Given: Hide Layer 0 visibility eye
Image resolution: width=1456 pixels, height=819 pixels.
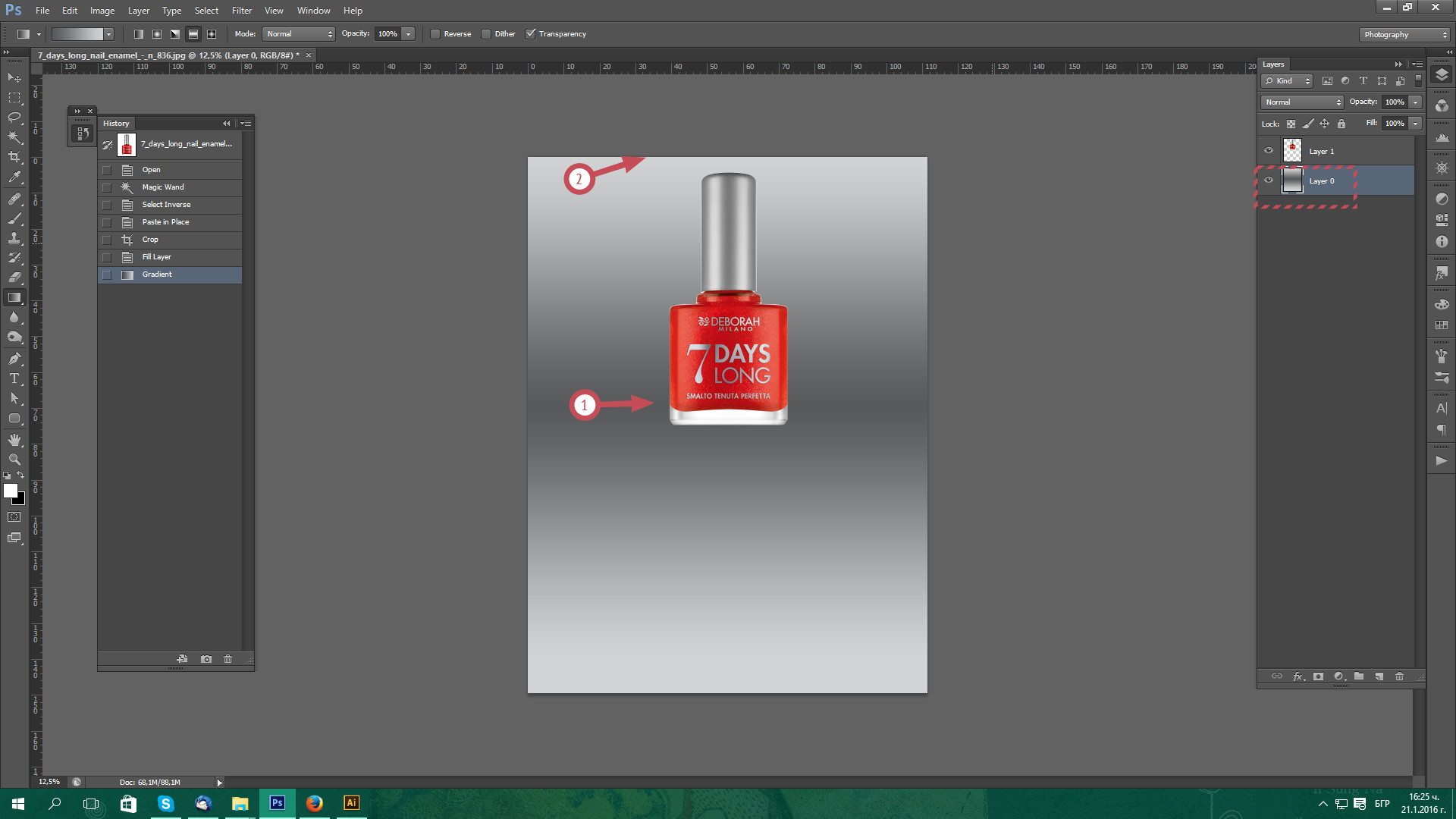Looking at the screenshot, I should coord(1269,180).
